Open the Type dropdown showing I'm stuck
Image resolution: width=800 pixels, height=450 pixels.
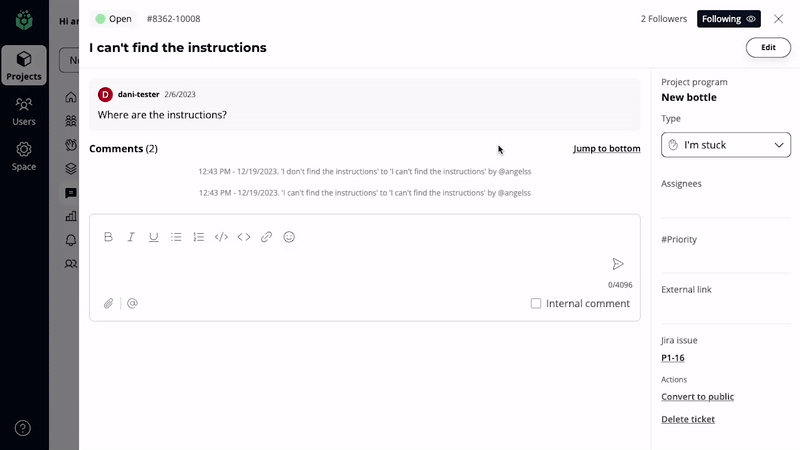[x=725, y=145]
